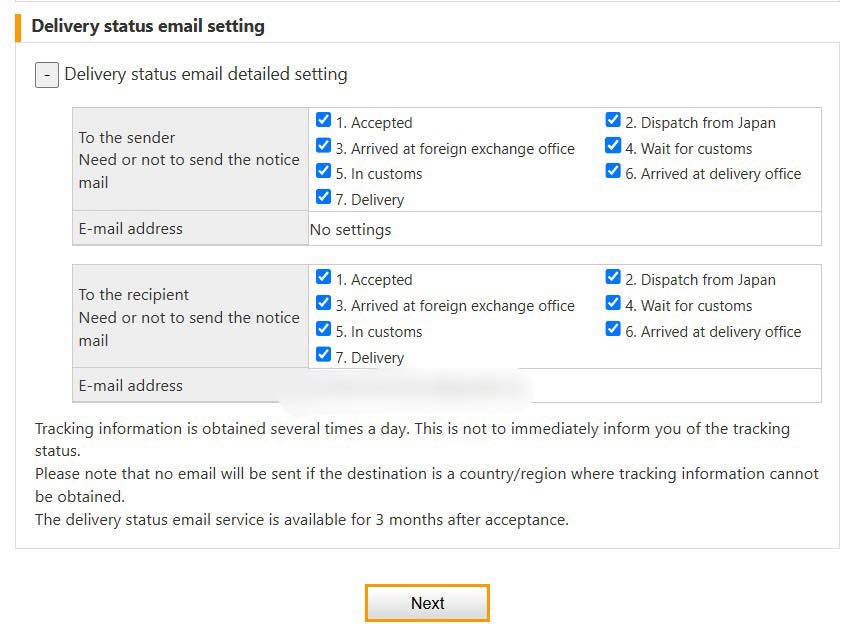Click the 'Delivery status email detailed setting' label

tap(206, 74)
